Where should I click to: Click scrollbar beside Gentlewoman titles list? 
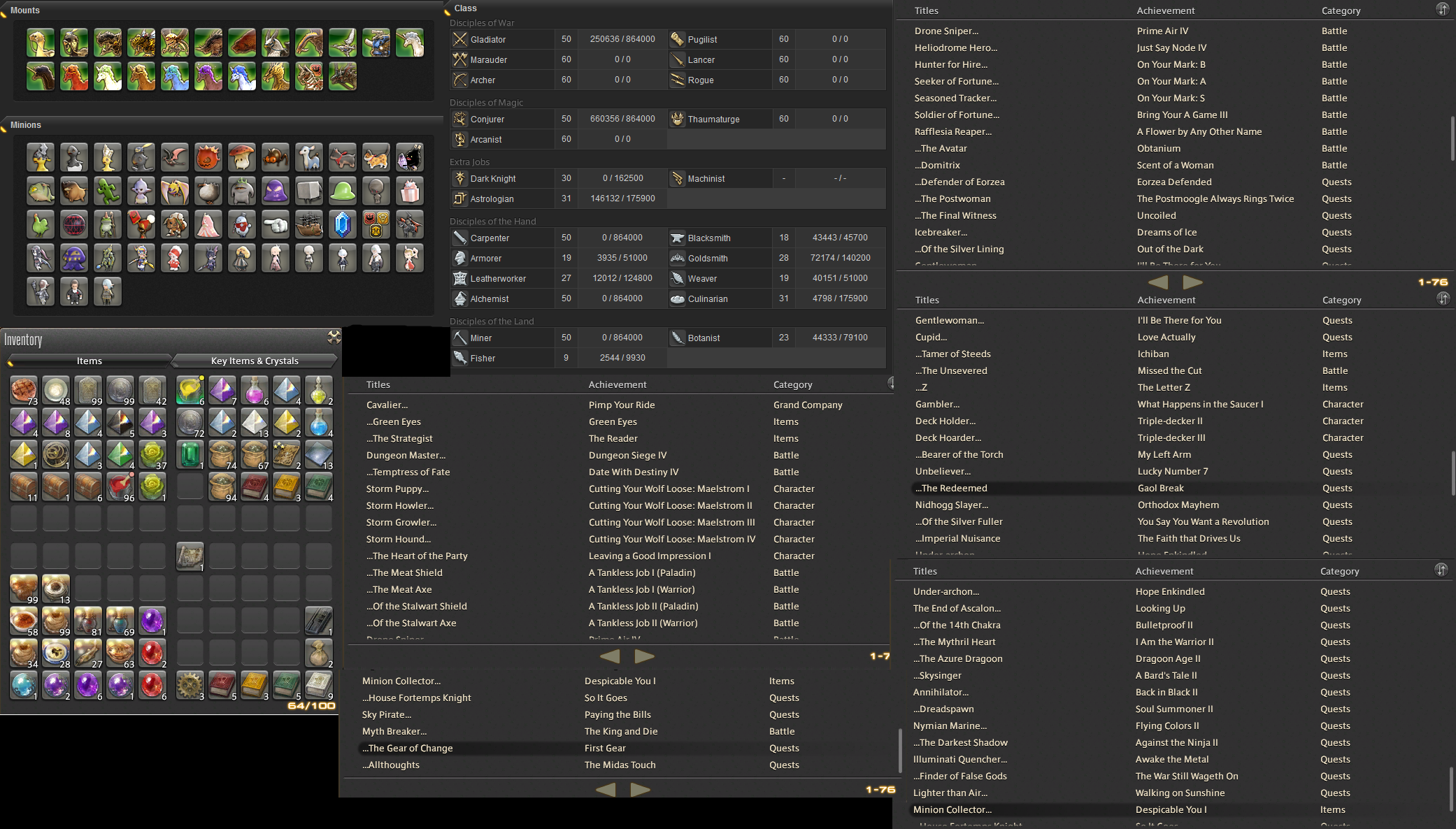pyautogui.click(x=1452, y=474)
